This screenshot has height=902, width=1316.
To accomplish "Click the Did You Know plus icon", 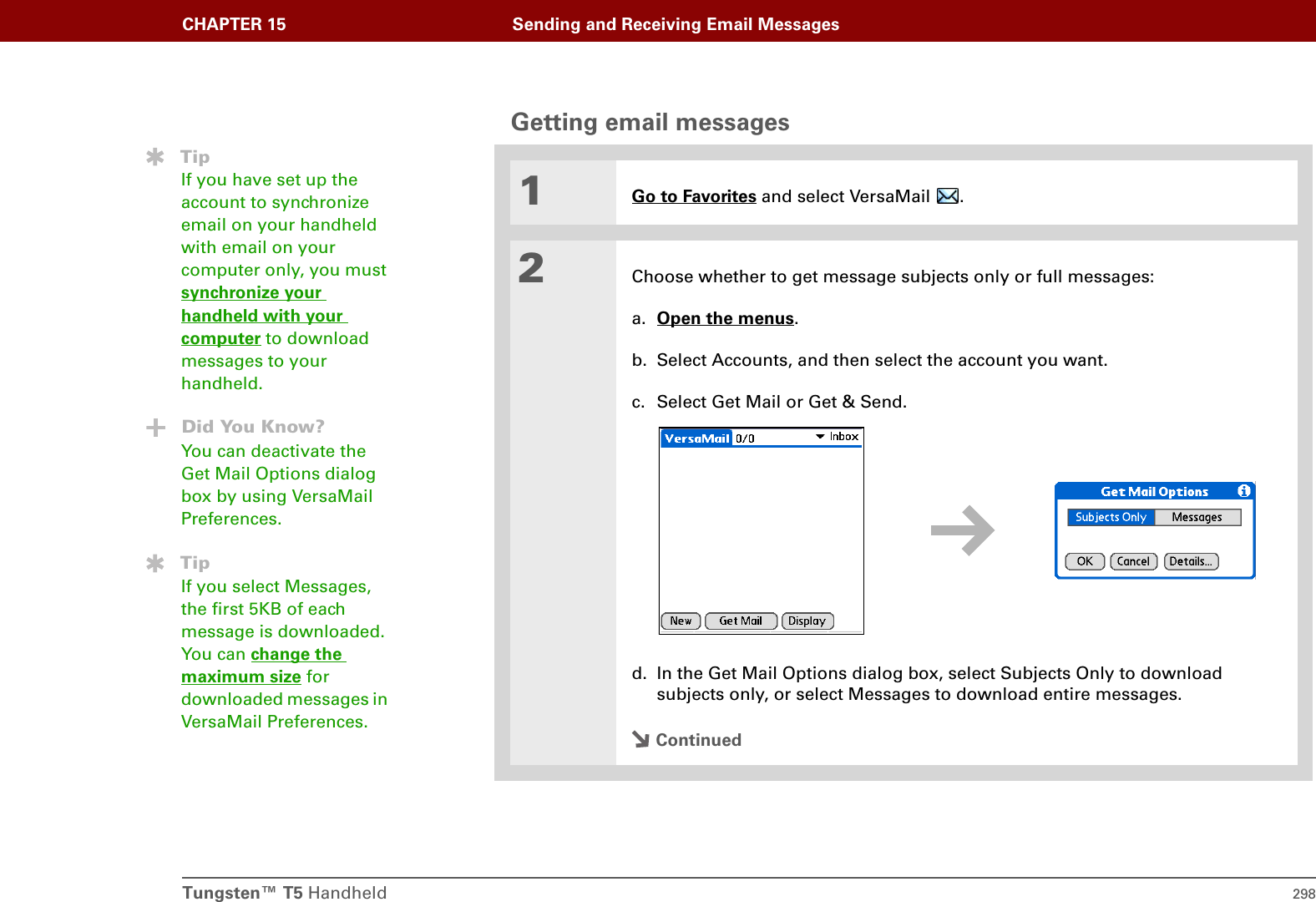I will pos(155,428).
